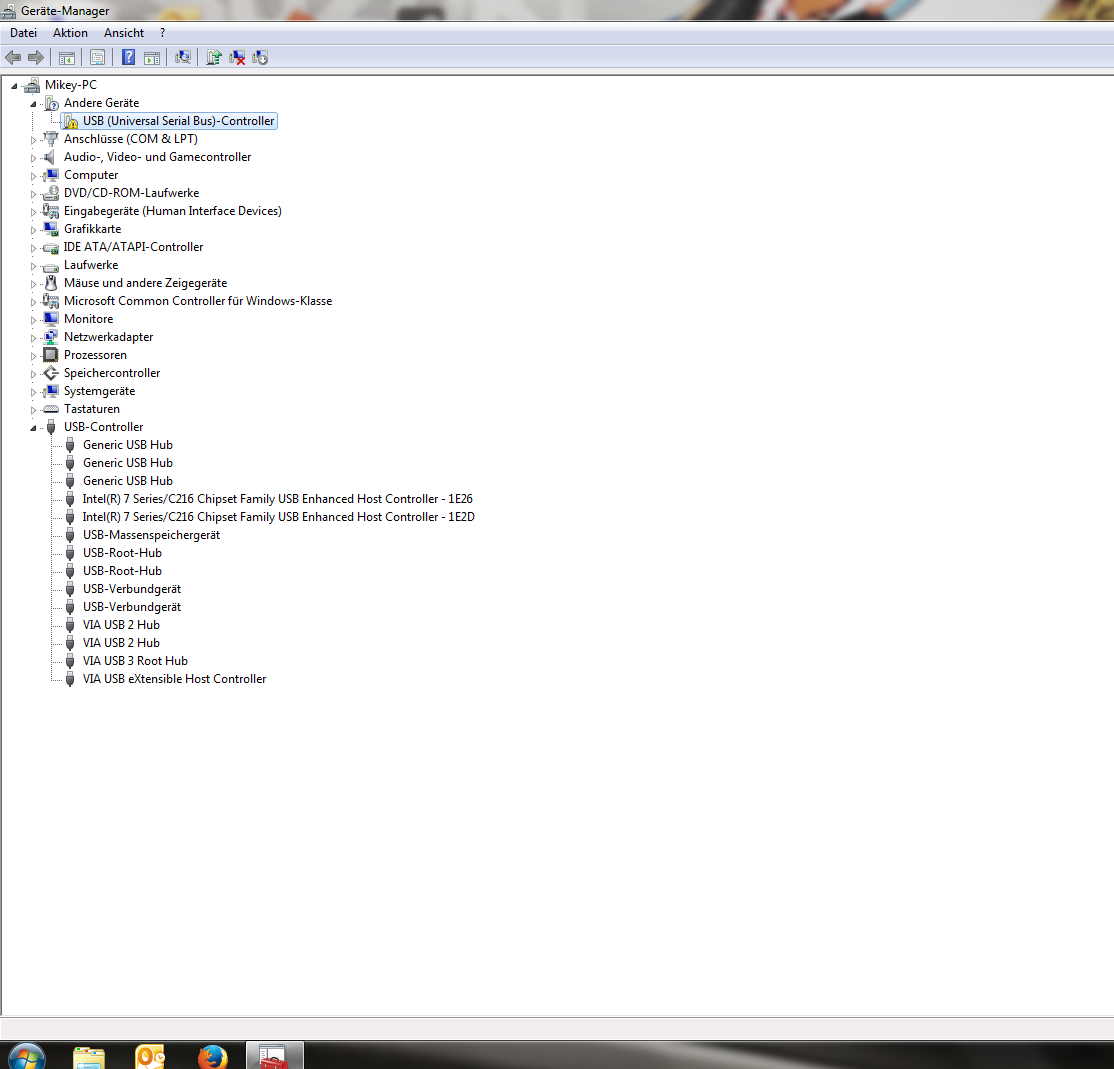Select VIA USB eXtensible Host Controller
The image size is (1114, 1069).
pyautogui.click(x=174, y=678)
